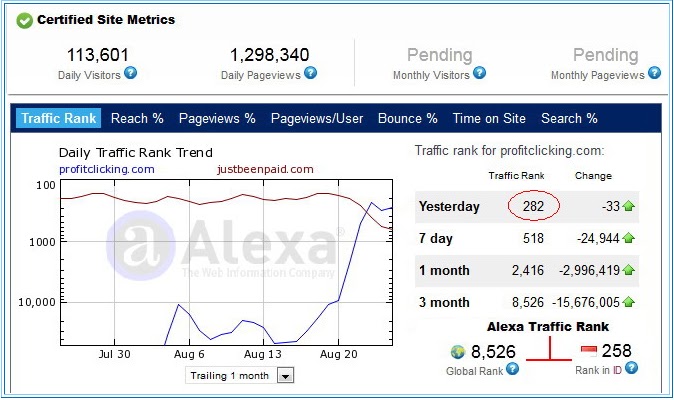Switch to the Search % tab

pos(569,118)
